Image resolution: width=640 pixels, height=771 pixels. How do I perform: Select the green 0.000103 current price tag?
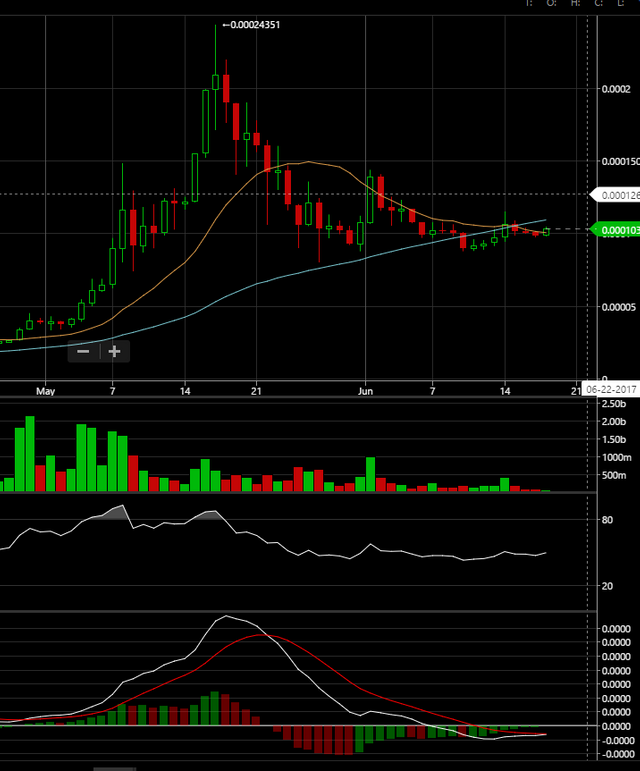coord(615,230)
